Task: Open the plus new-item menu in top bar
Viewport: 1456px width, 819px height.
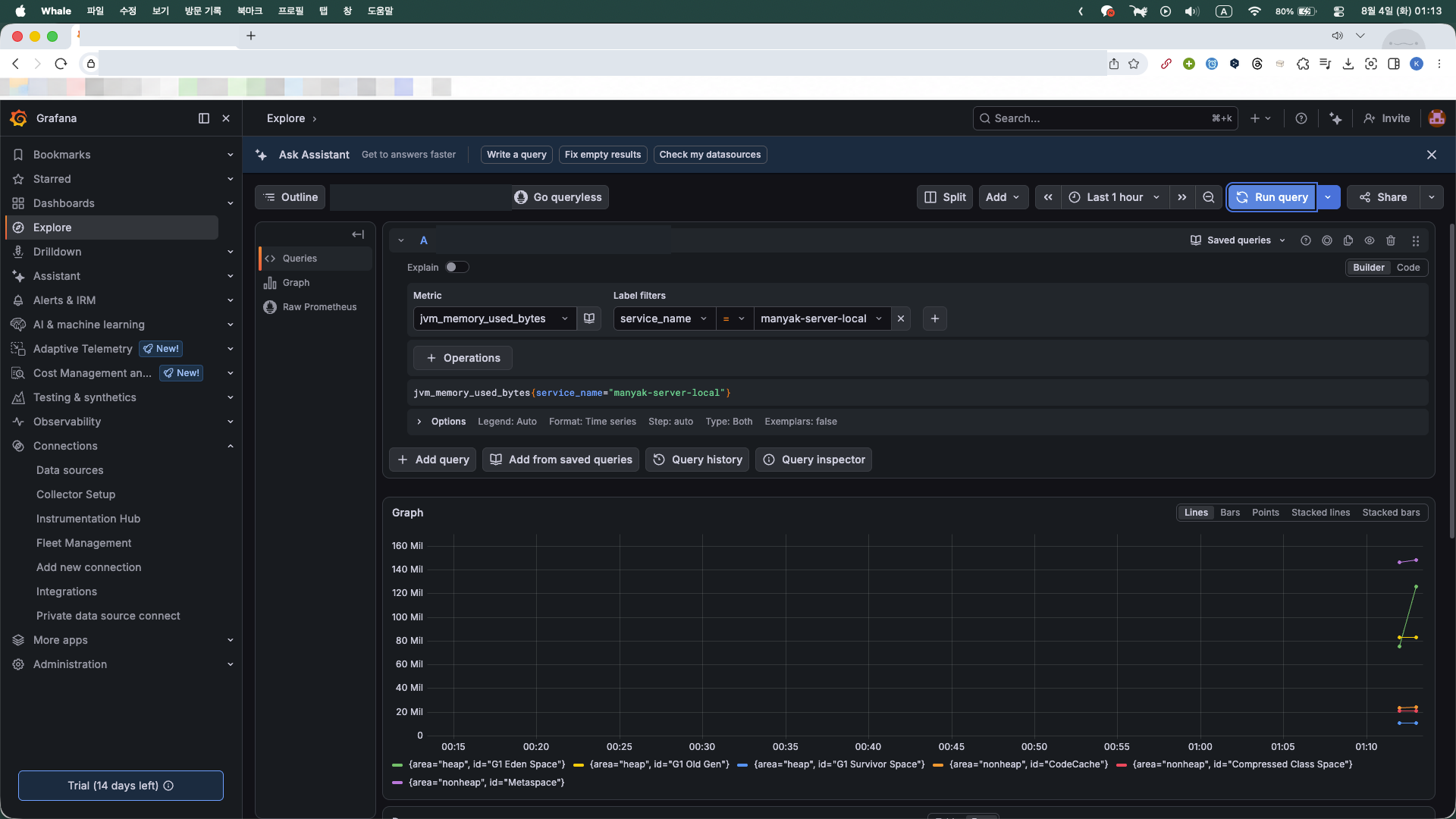Action: click(x=1260, y=118)
